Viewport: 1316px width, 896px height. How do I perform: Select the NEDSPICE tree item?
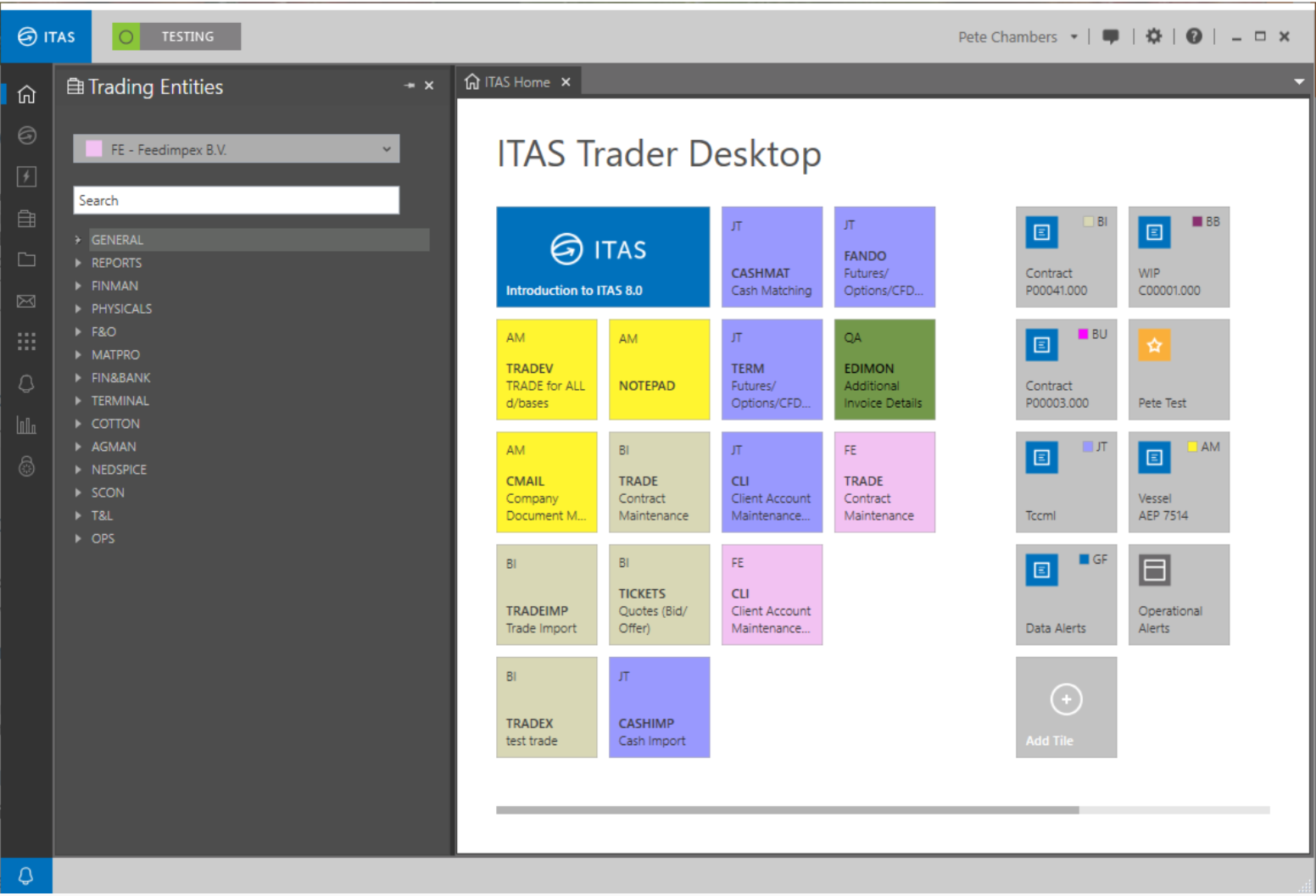tap(119, 469)
